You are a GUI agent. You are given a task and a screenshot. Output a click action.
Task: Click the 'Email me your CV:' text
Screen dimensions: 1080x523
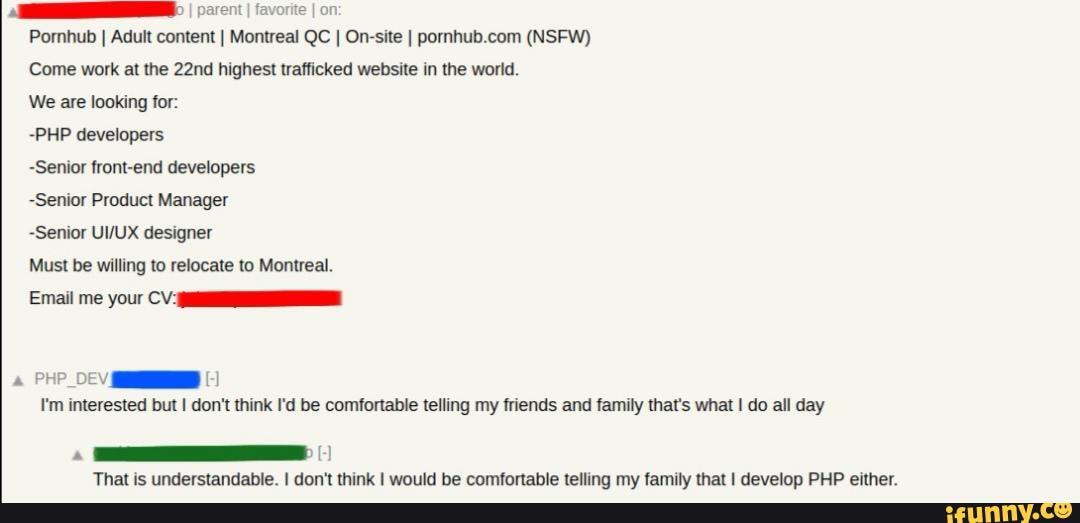[103, 298]
